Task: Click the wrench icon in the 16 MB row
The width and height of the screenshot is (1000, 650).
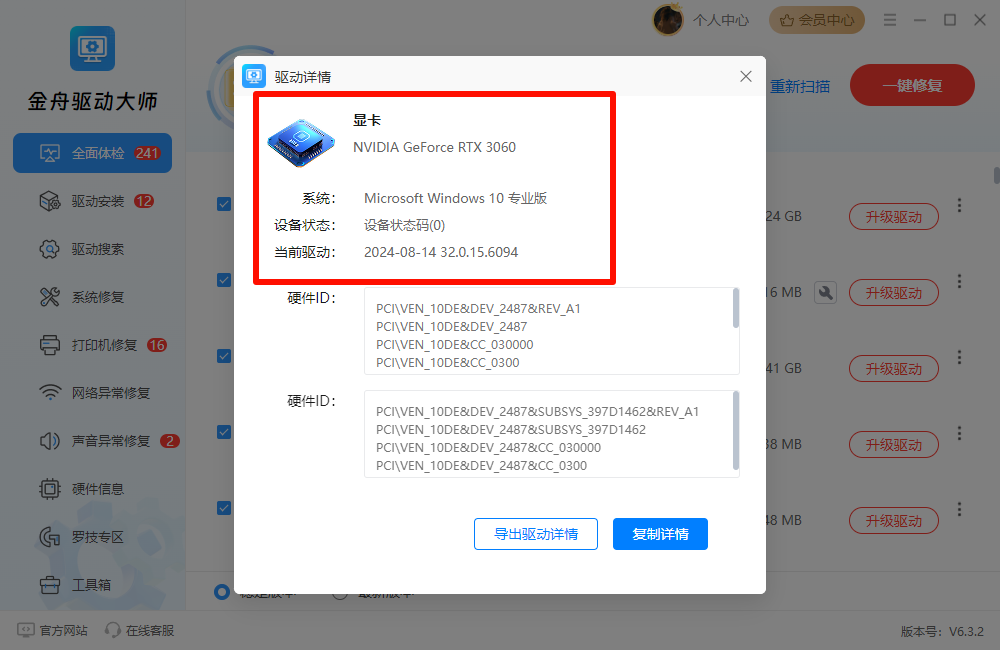Action: [x=825, y=293]
